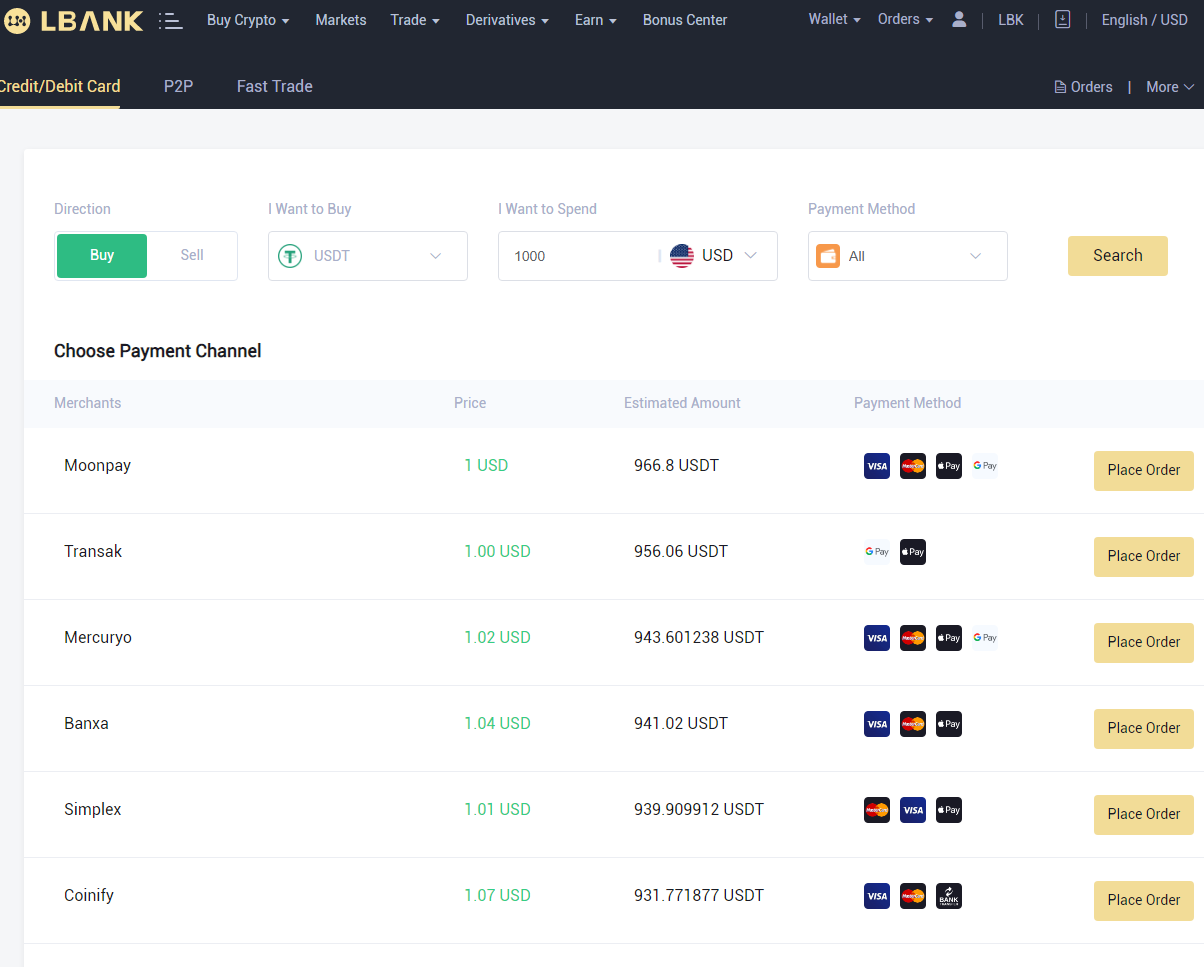This screenshot has height=967, width=1204.
Task: Open the Markets page
Action: (341, 20)
